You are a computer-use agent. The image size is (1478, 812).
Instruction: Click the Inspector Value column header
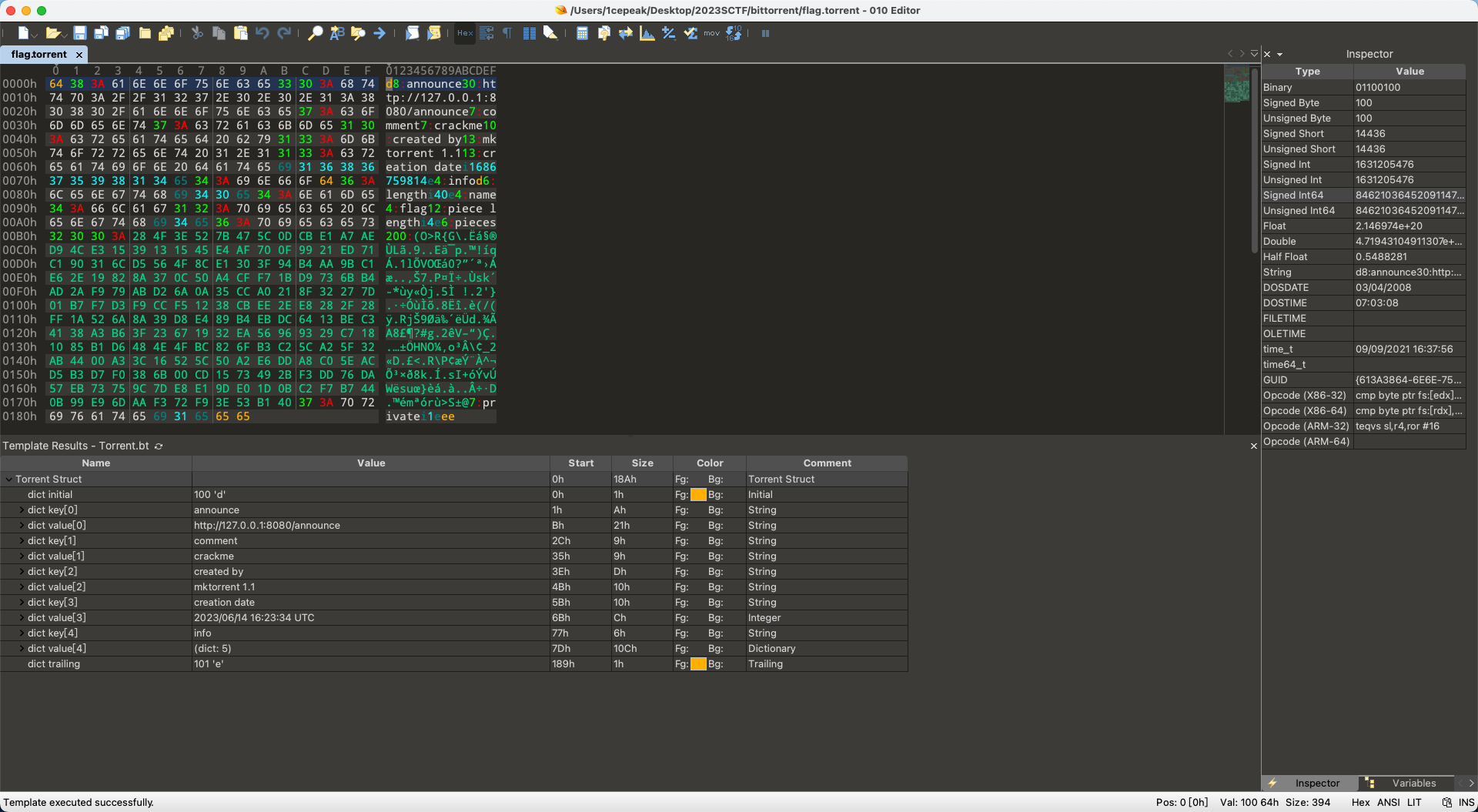click(1409, 72)
